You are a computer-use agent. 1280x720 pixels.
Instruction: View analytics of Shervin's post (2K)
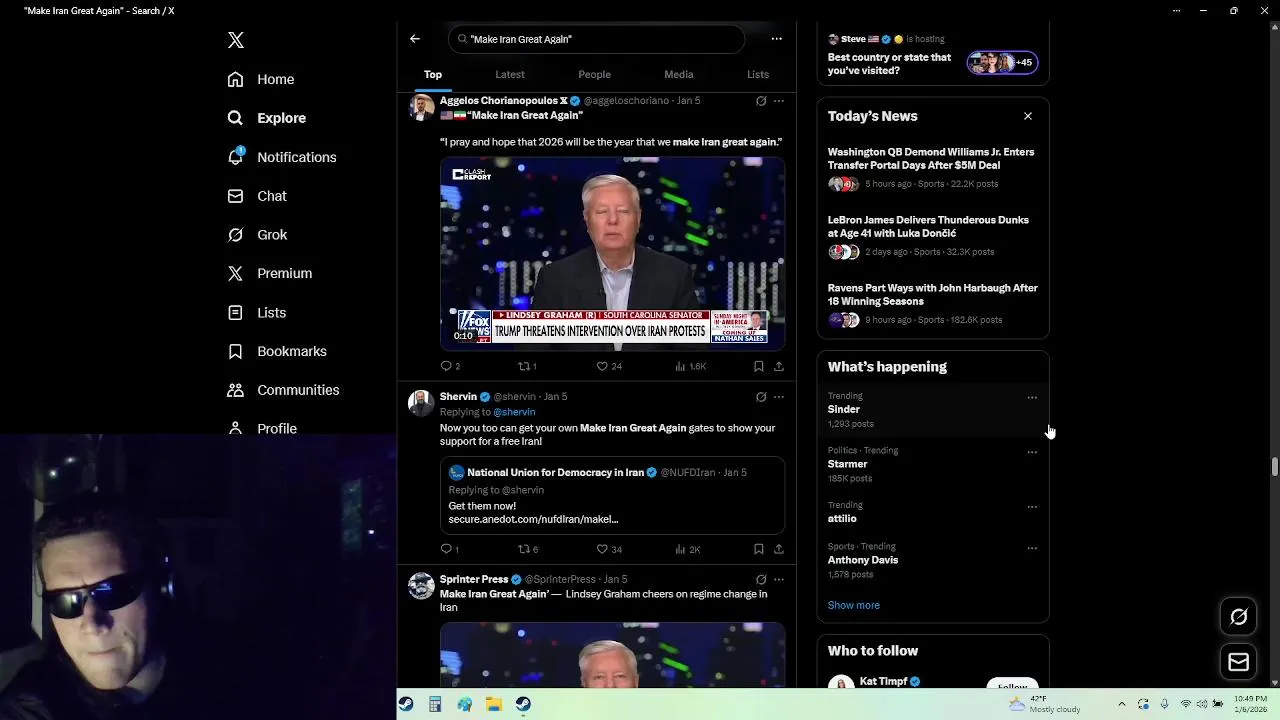(688, 549)
